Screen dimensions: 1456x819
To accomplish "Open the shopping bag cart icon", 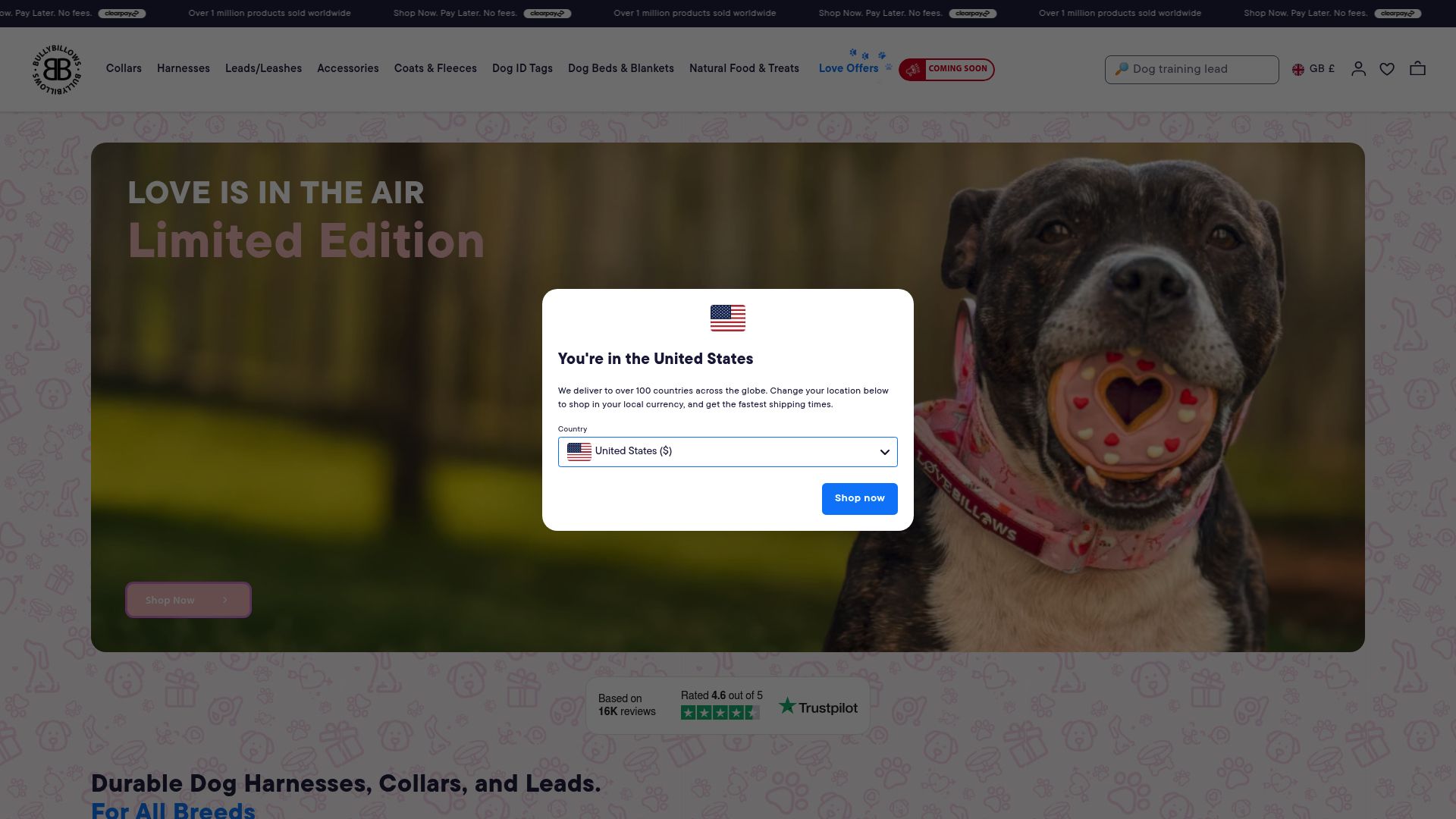I will click(x=1417, y=69).
